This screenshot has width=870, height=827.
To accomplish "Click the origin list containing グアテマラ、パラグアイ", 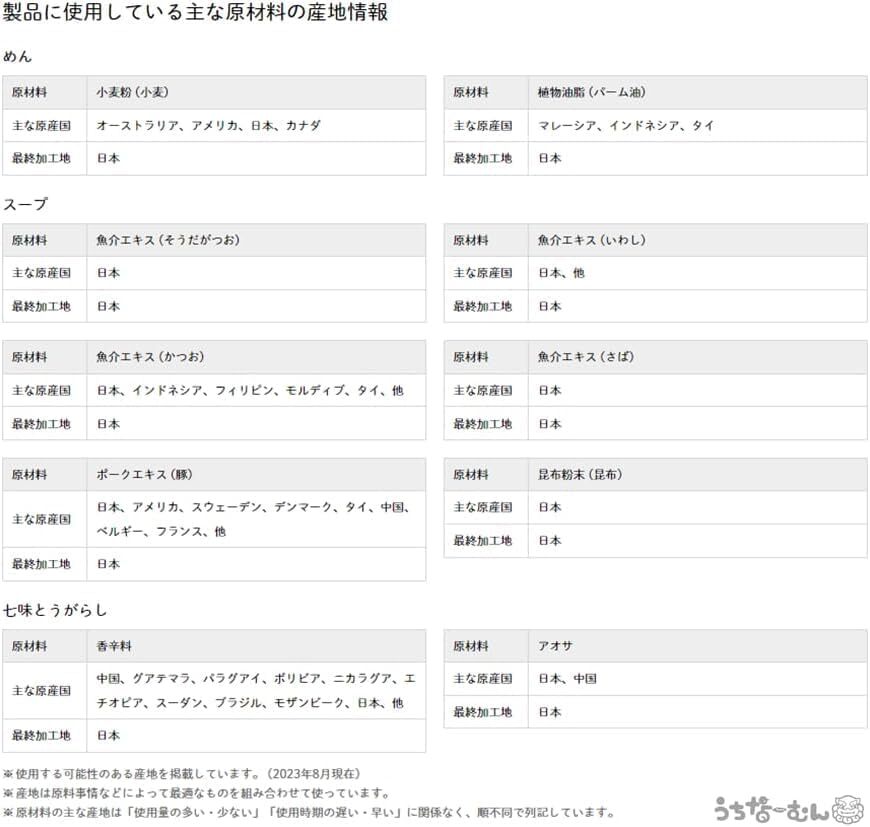I will (x=256, y=691).
